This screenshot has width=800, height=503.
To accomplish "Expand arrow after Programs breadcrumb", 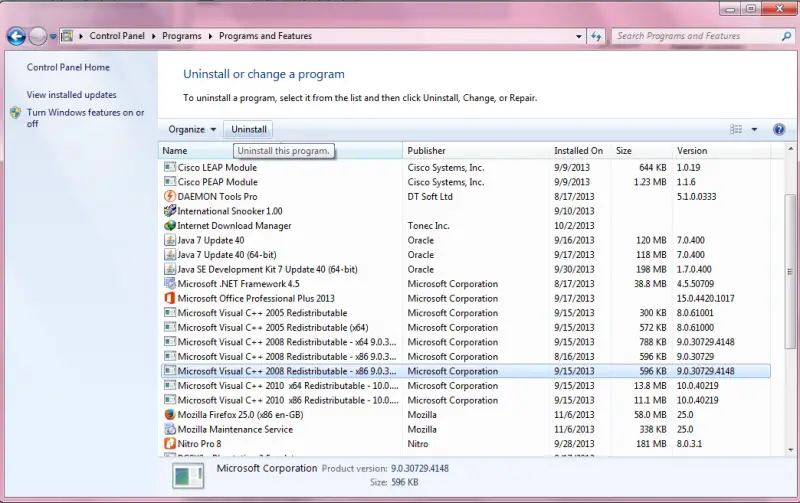I will click(x=210, y=36).
